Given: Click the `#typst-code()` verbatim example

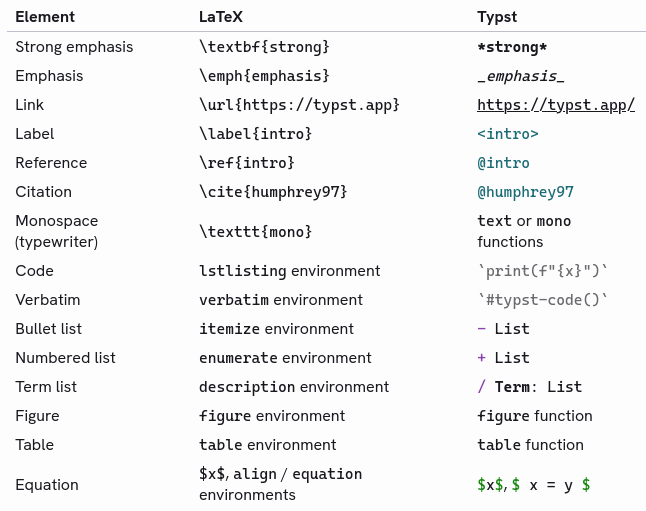Looking at the screenshot, I should [x=543, y=300].
